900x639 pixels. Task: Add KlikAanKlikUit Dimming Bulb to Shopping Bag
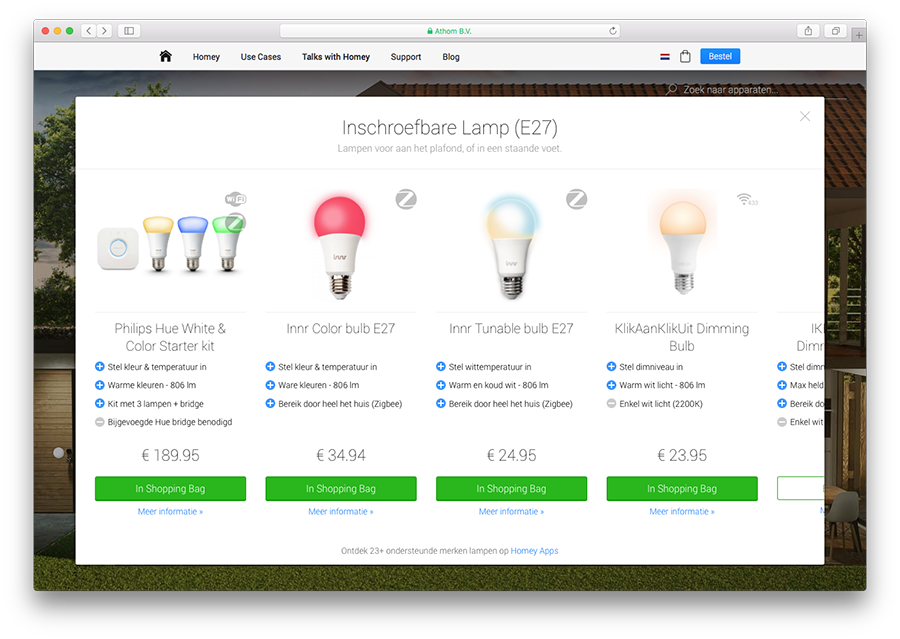(x=682, y=489)
